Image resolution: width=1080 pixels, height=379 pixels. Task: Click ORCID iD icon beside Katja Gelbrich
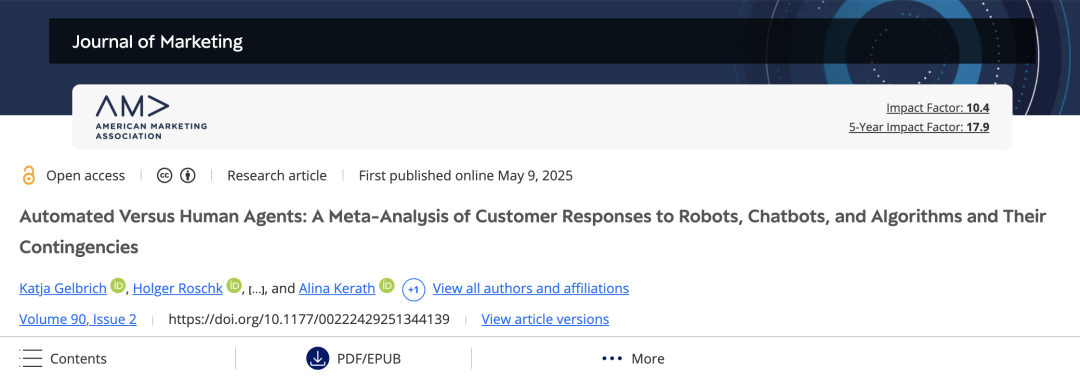(118, 285)
